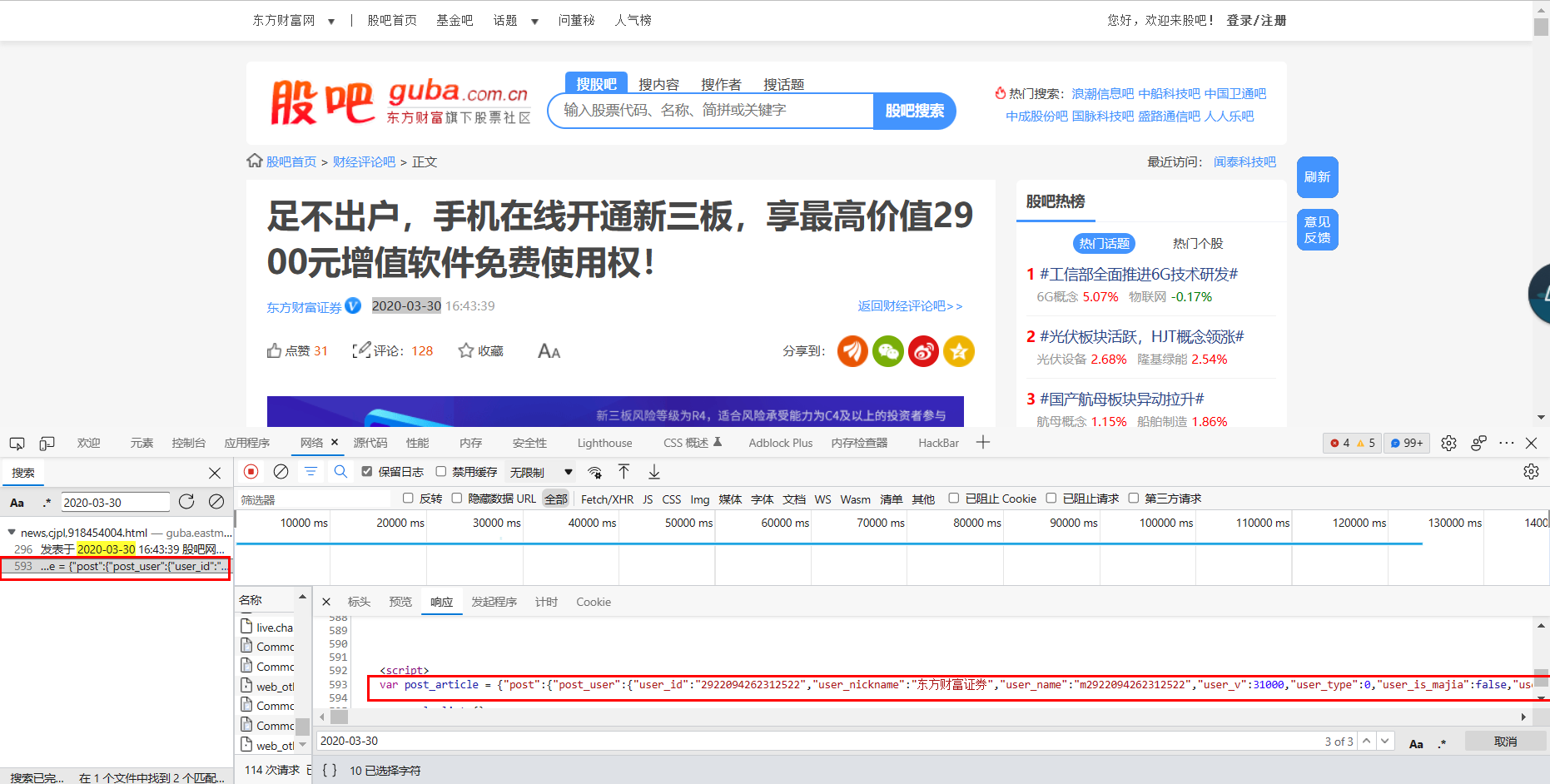
Task: Close the search panel with the X
Action: [x=215, y=473]
